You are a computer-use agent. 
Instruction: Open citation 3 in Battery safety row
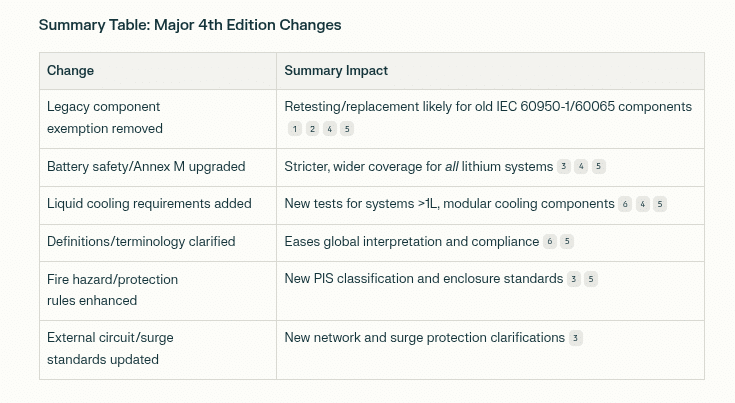coord(564,166)
